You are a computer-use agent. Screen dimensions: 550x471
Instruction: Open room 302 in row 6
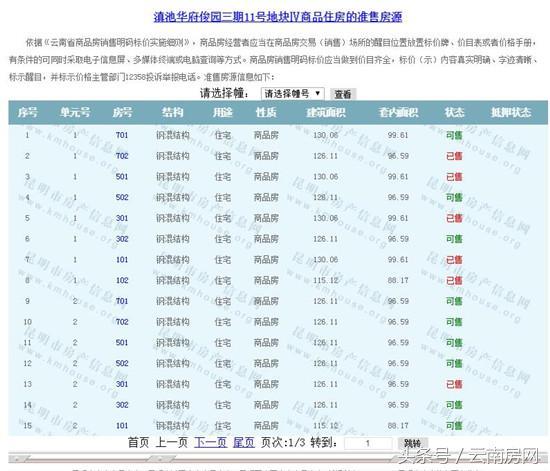pos(122,239)
